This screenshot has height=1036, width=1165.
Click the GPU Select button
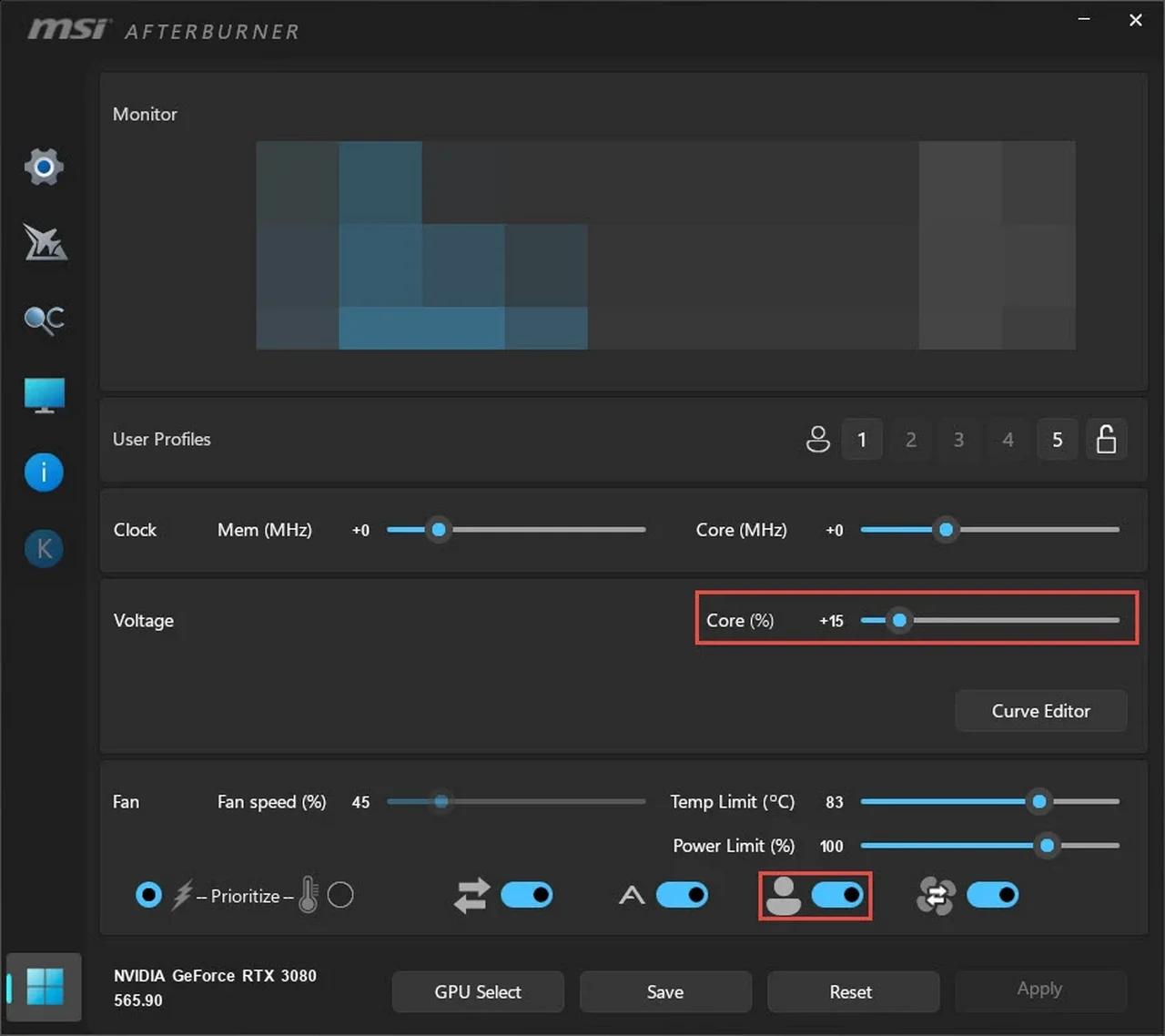[478, 991]
